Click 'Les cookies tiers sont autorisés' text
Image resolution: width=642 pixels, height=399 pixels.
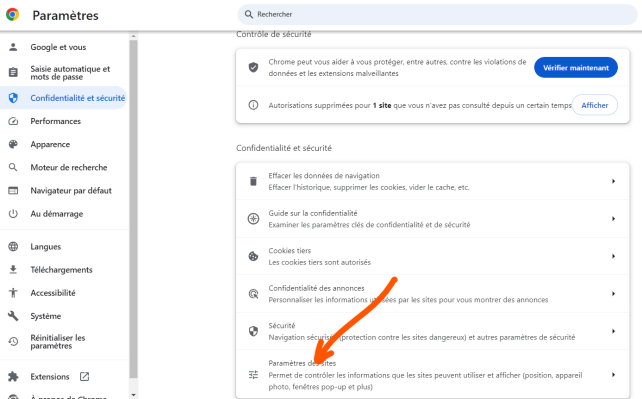coord(319,262)
